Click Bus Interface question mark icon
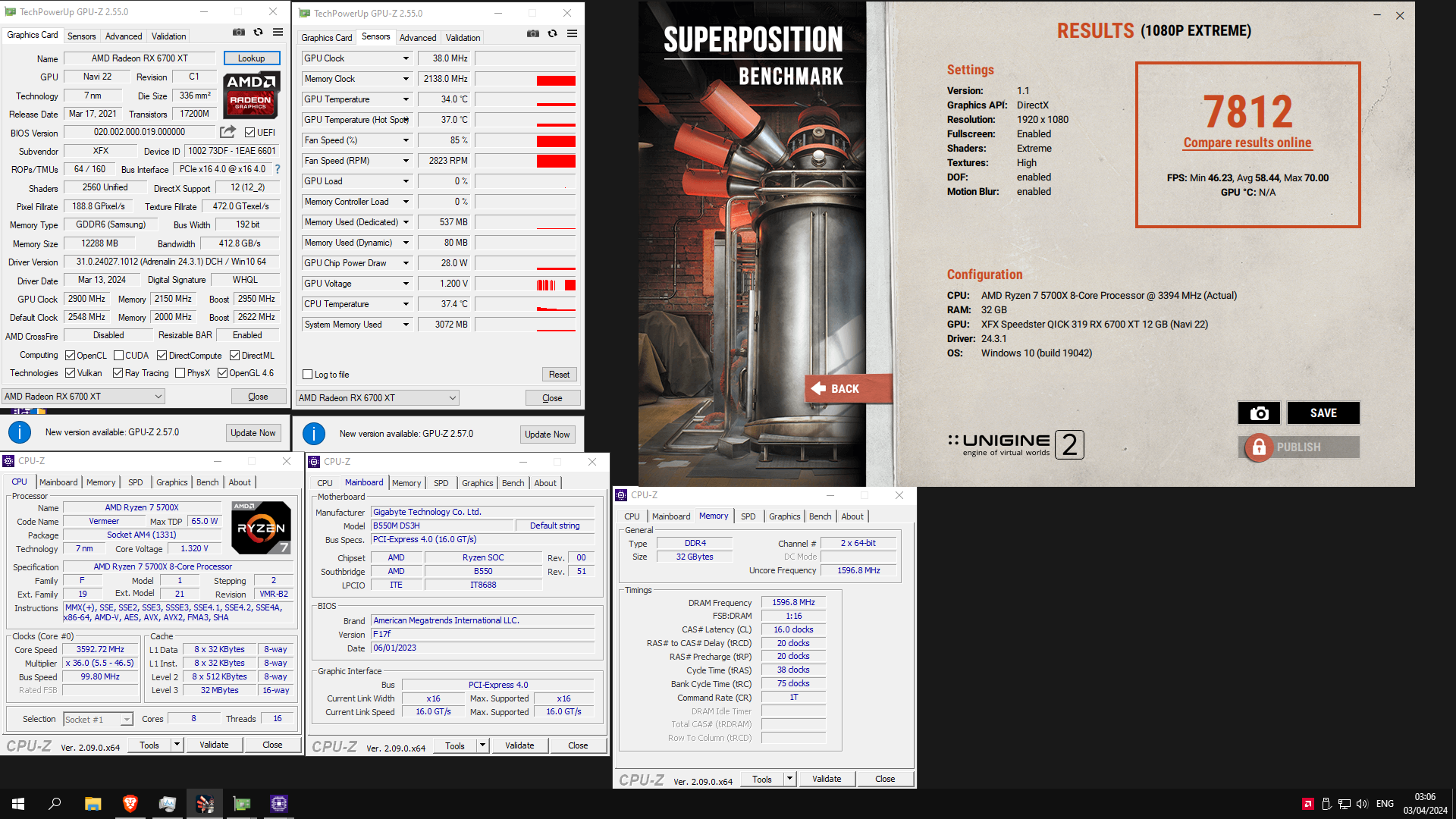This screenshot has width=1456, height=819. (x=278, y=169)
